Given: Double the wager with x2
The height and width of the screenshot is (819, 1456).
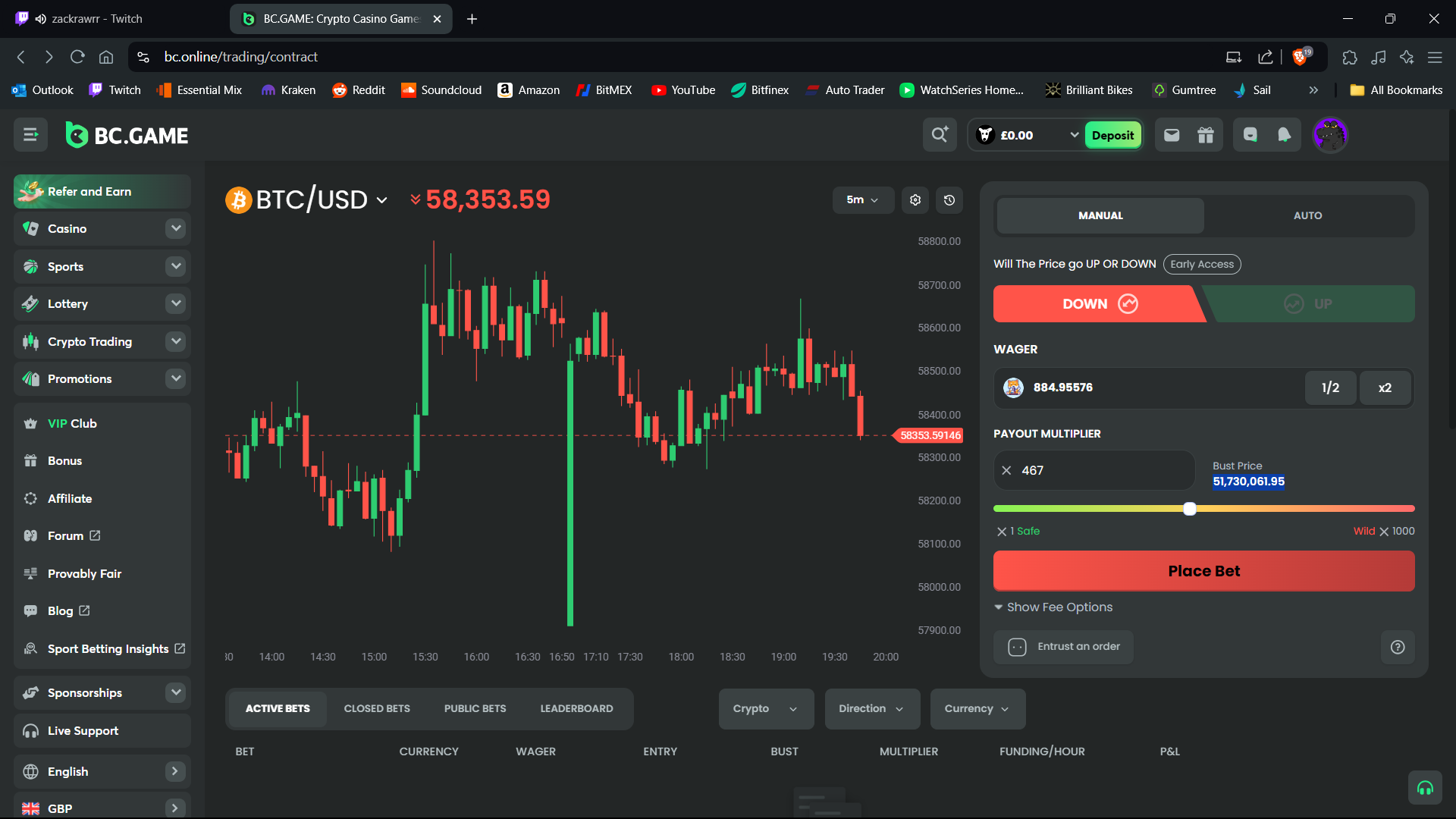Looking at the screenshot, I should (x=1385, y=388).
